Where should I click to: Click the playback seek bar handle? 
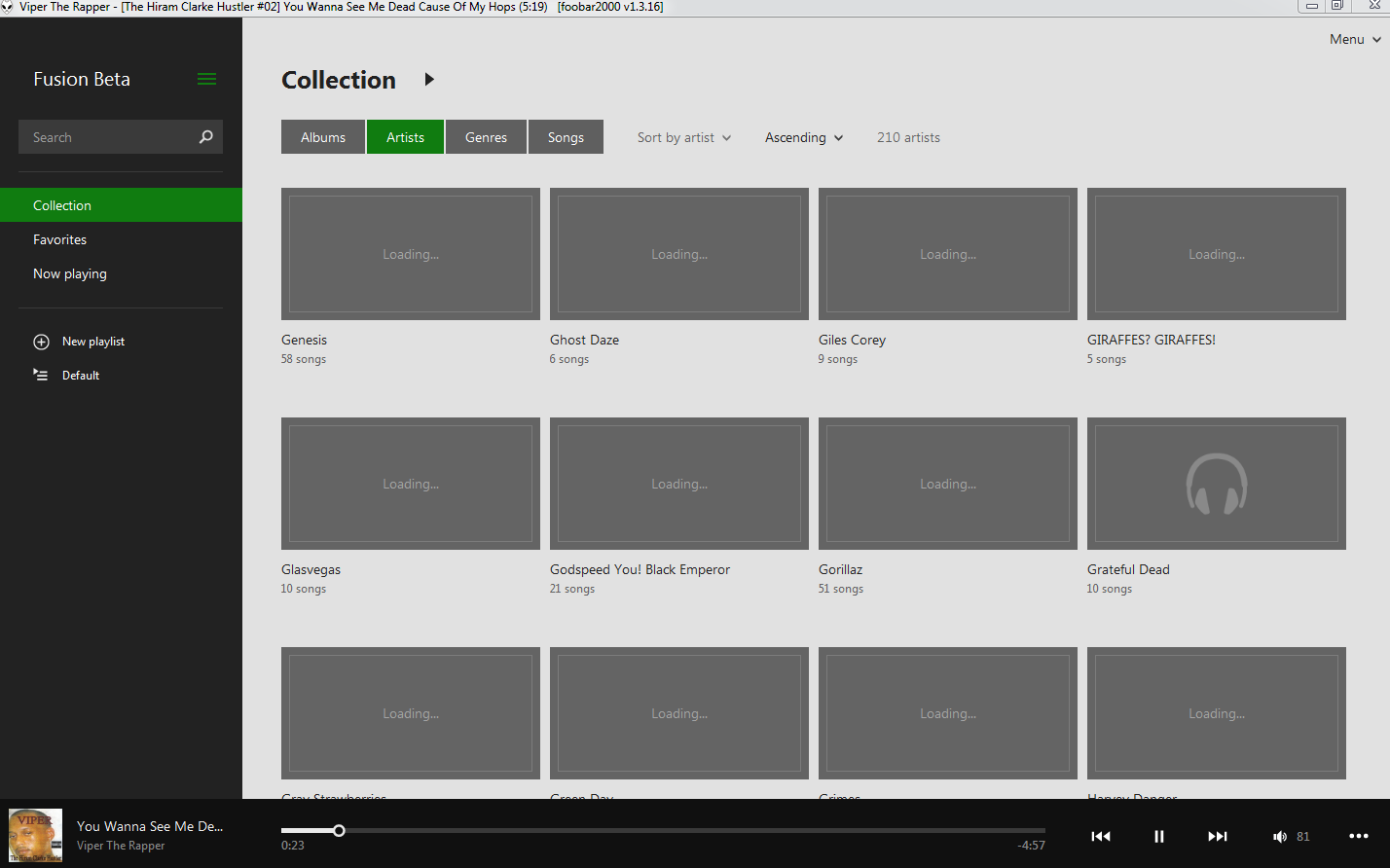[339, 831]
